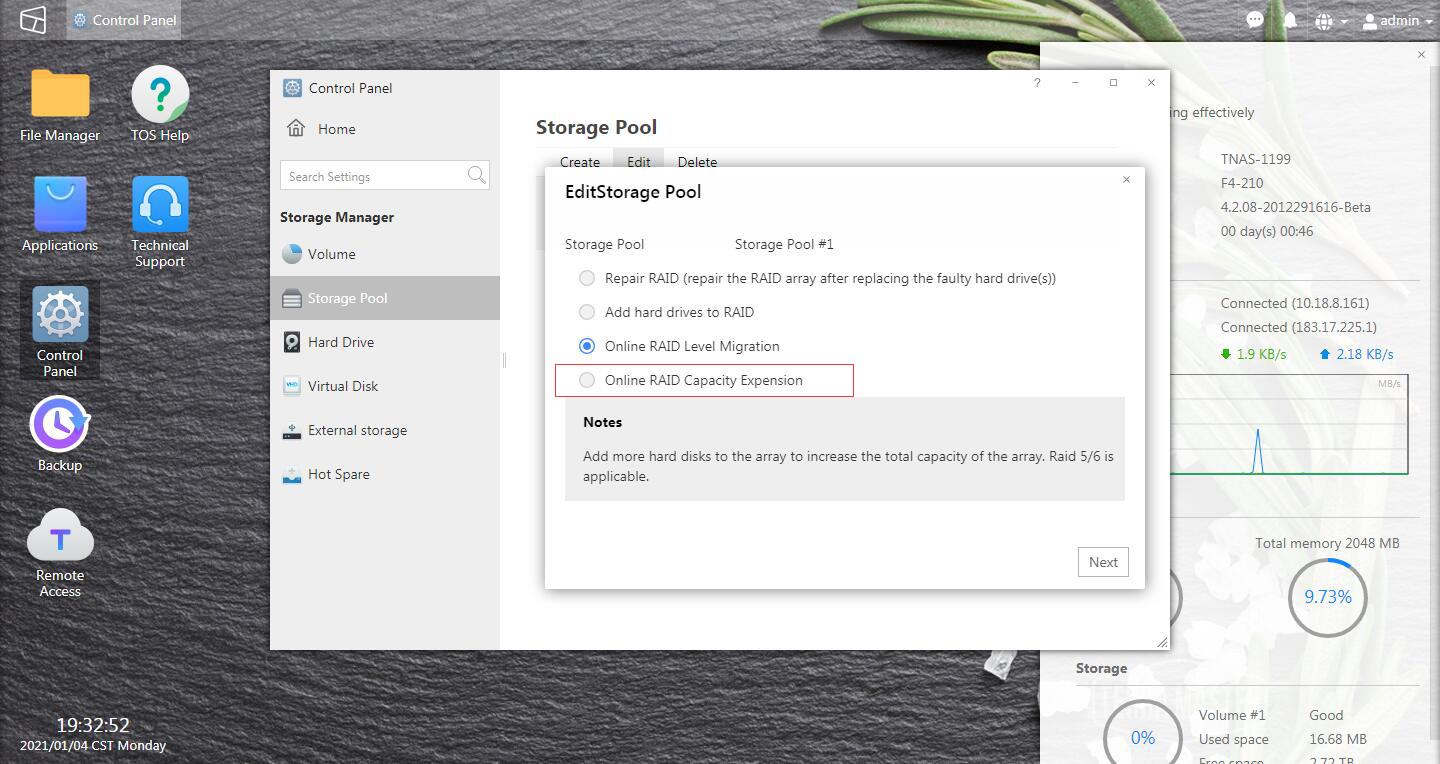Select Add hard drives to RAID option
The image size is (1440, 764).
[x=587, y=312]
